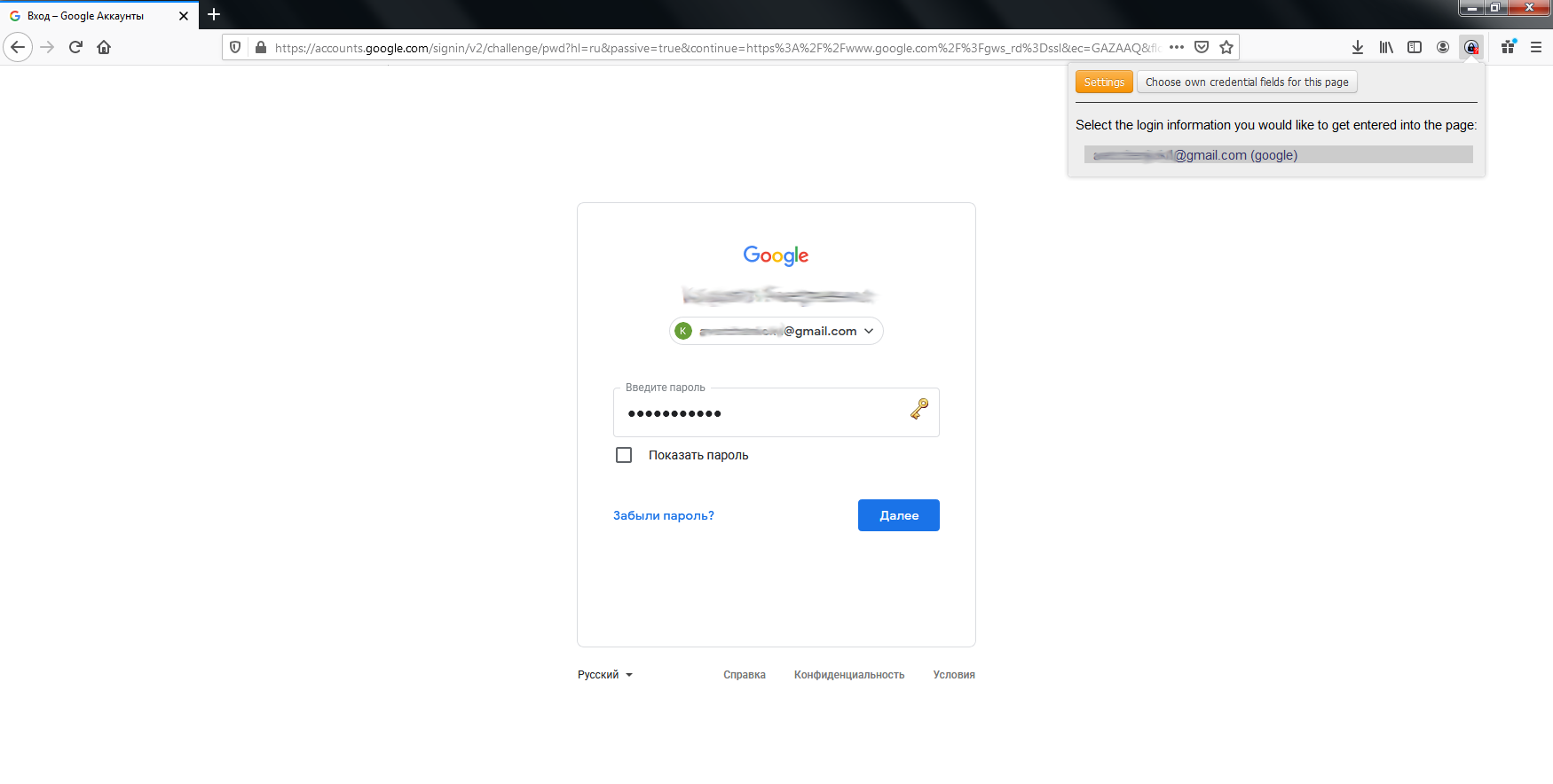The width and height of the screenshot is (1553, 784).
Task: Go back with the browser back arrow
Action: (x=18, y=47)
